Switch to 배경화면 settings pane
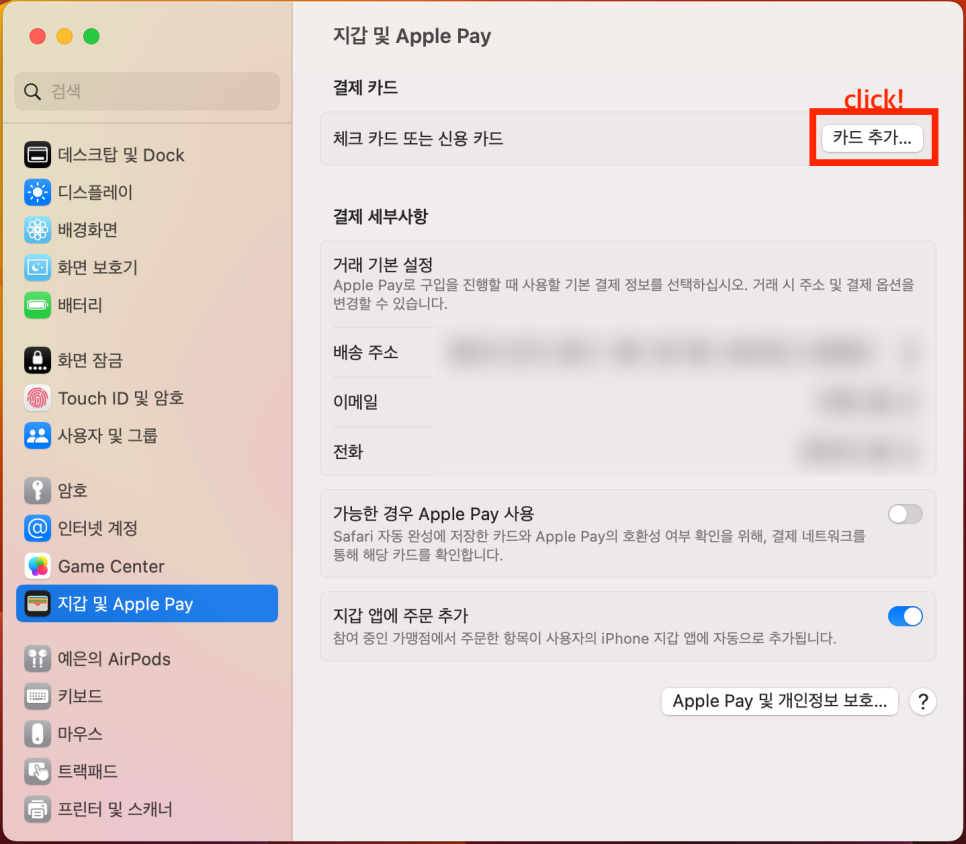This screenshot has width=966, height=844. pos(147,230)
